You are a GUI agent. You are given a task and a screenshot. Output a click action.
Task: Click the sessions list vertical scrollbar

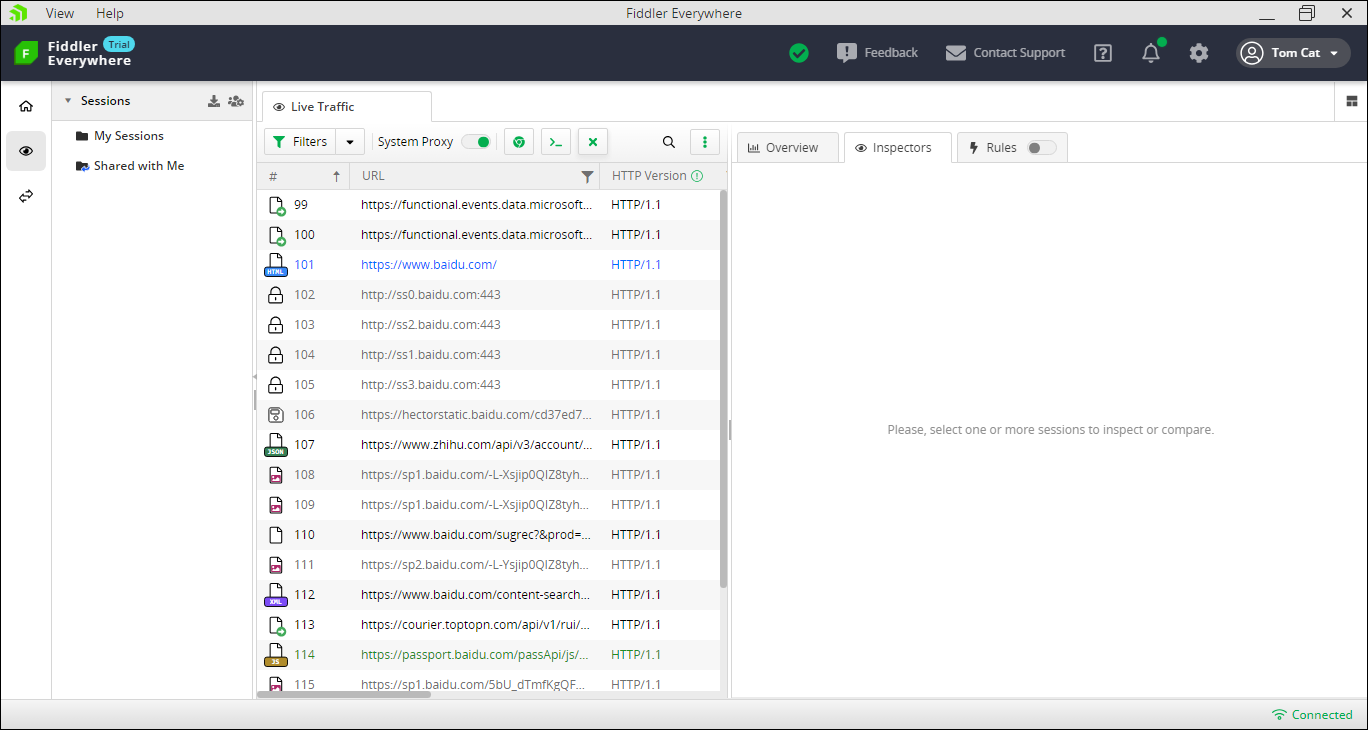723,388
